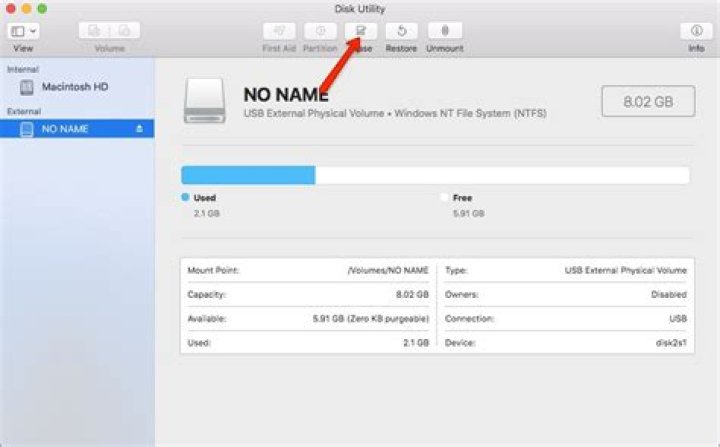The image size is (720, 447).
Task: Minimize the Disk Utility window
Action: point(26,9)
